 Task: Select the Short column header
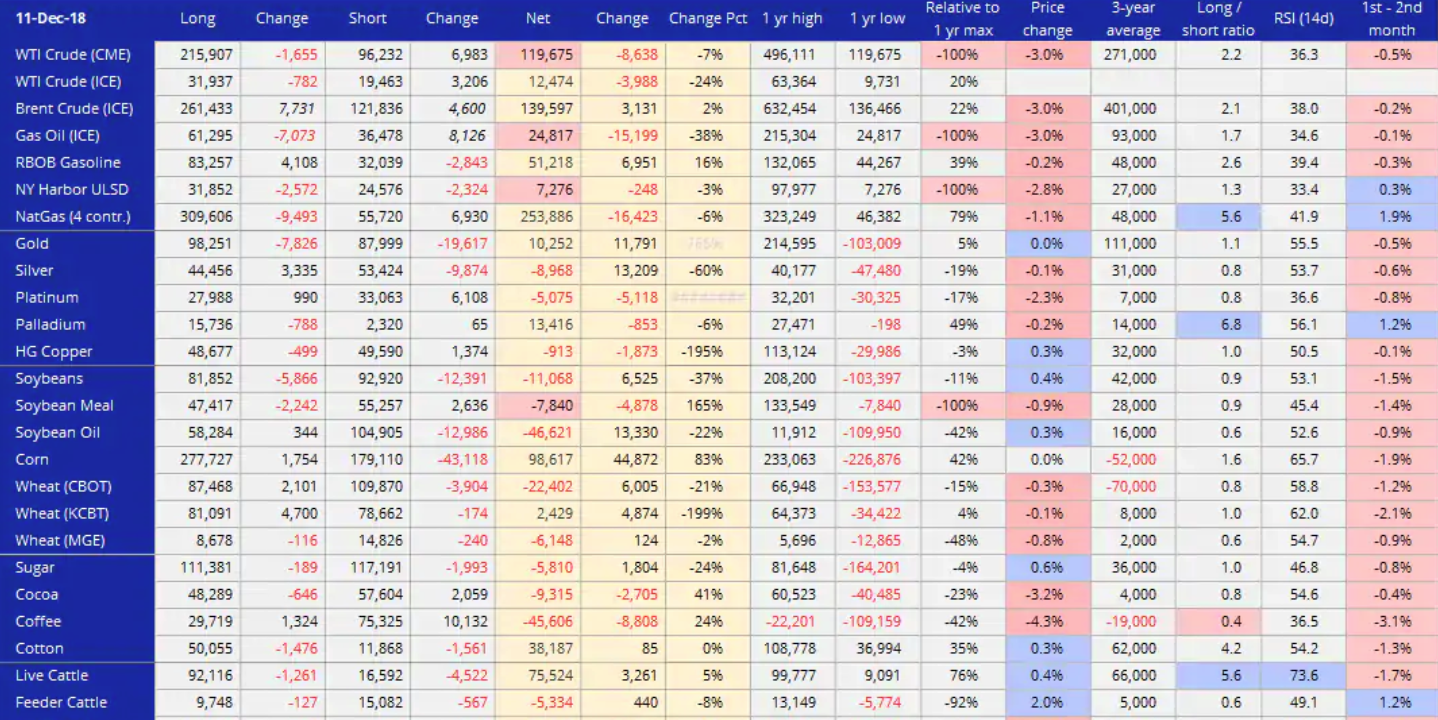[x=367, y=18]
